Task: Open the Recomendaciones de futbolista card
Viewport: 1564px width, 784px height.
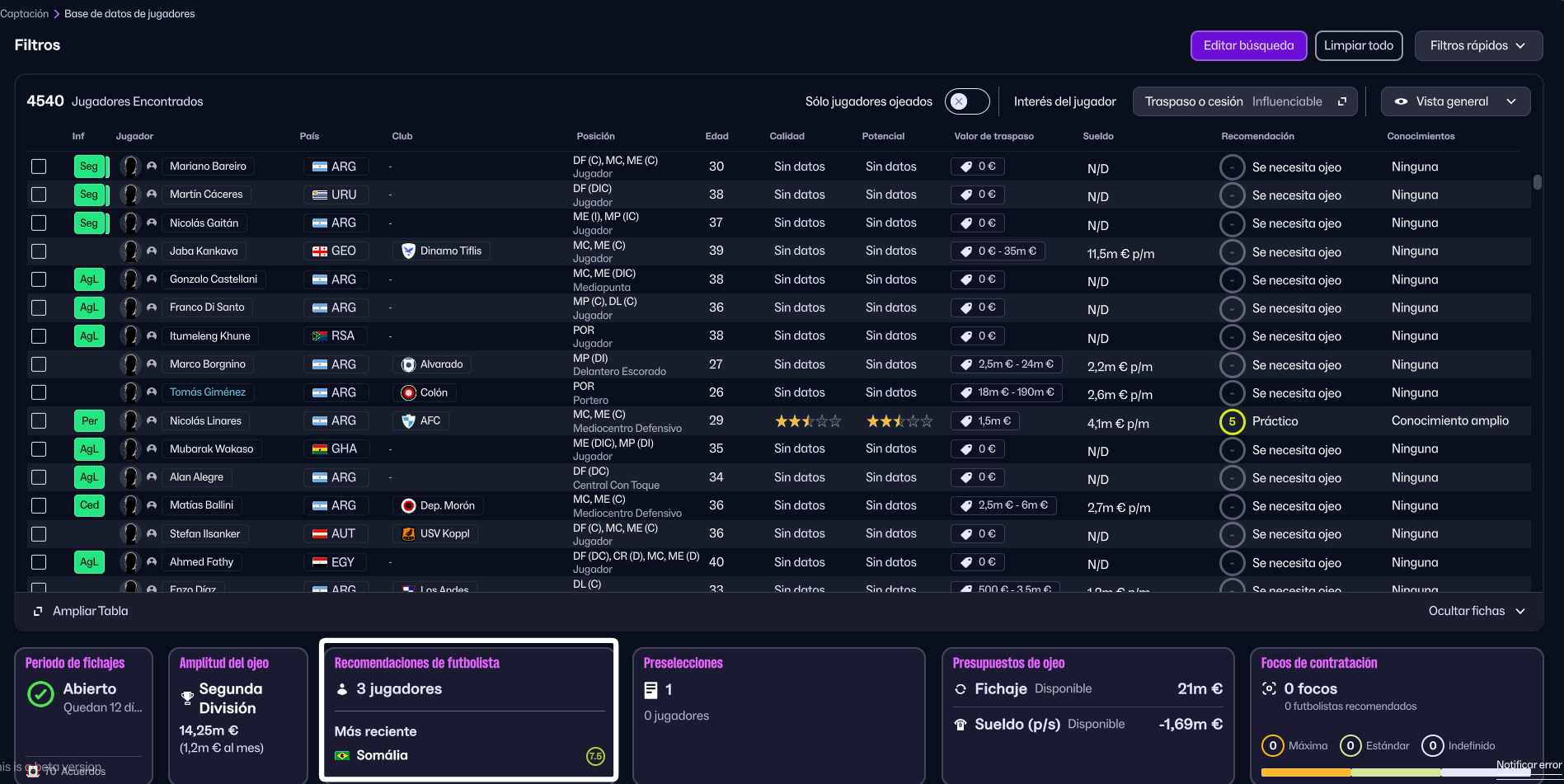Action: point(468,710)
